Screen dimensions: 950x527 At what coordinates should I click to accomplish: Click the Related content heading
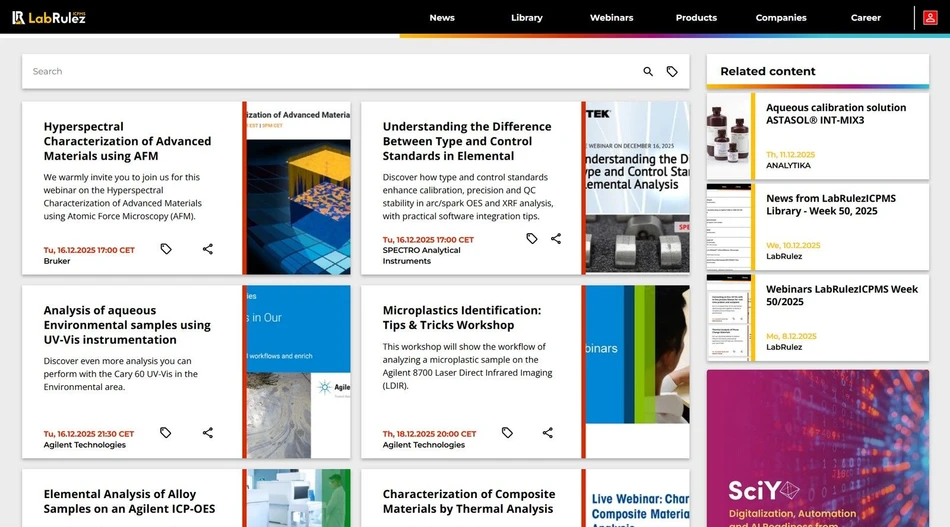coord(768,71)
